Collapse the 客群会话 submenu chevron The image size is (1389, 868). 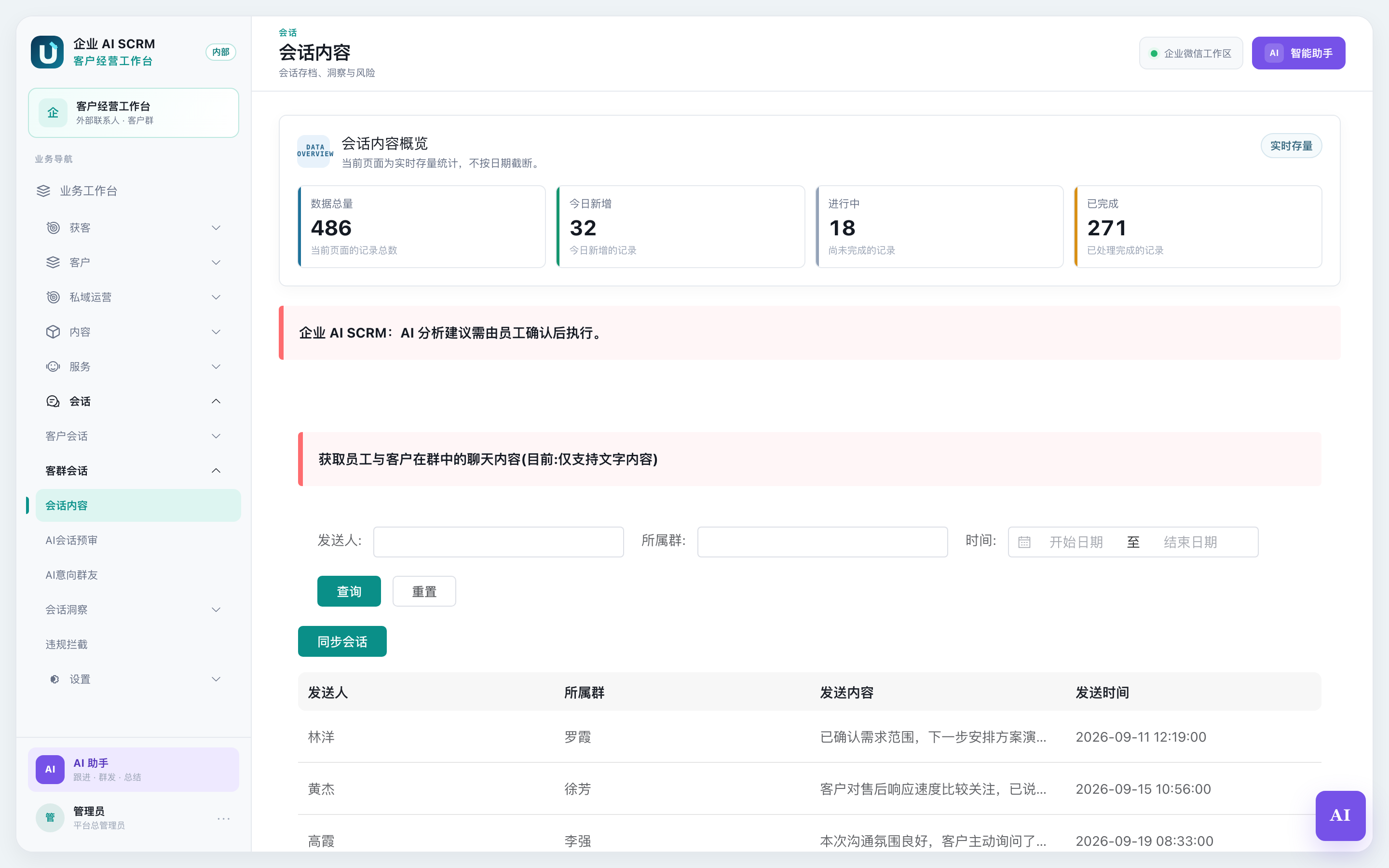pos(216,471)
